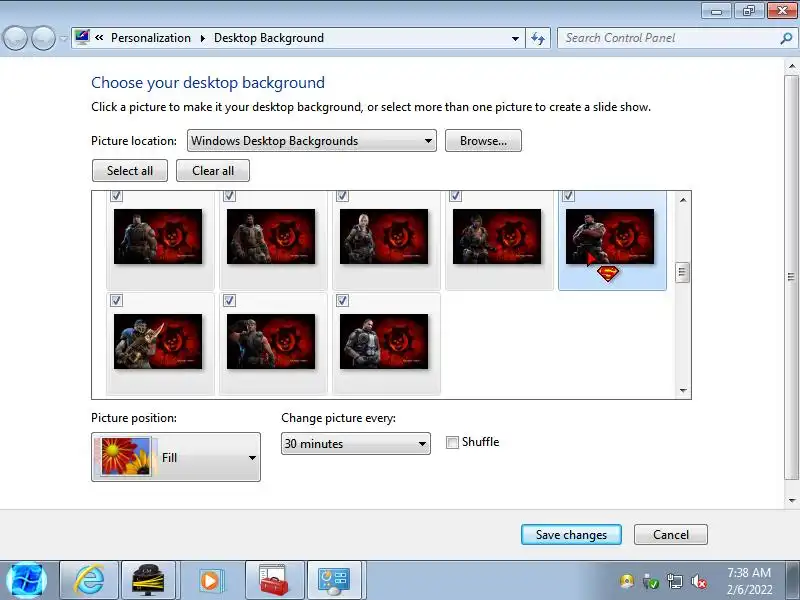800x600 pixels.
Task: Click window scrollbar up arrow
Action: (x=792, y=66)
